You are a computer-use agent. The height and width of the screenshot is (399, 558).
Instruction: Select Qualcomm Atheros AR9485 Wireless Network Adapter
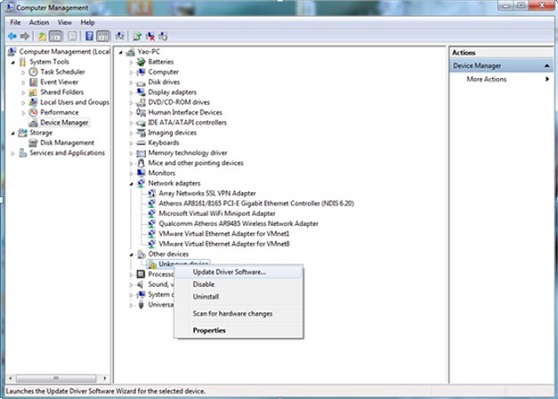point(238,224)
